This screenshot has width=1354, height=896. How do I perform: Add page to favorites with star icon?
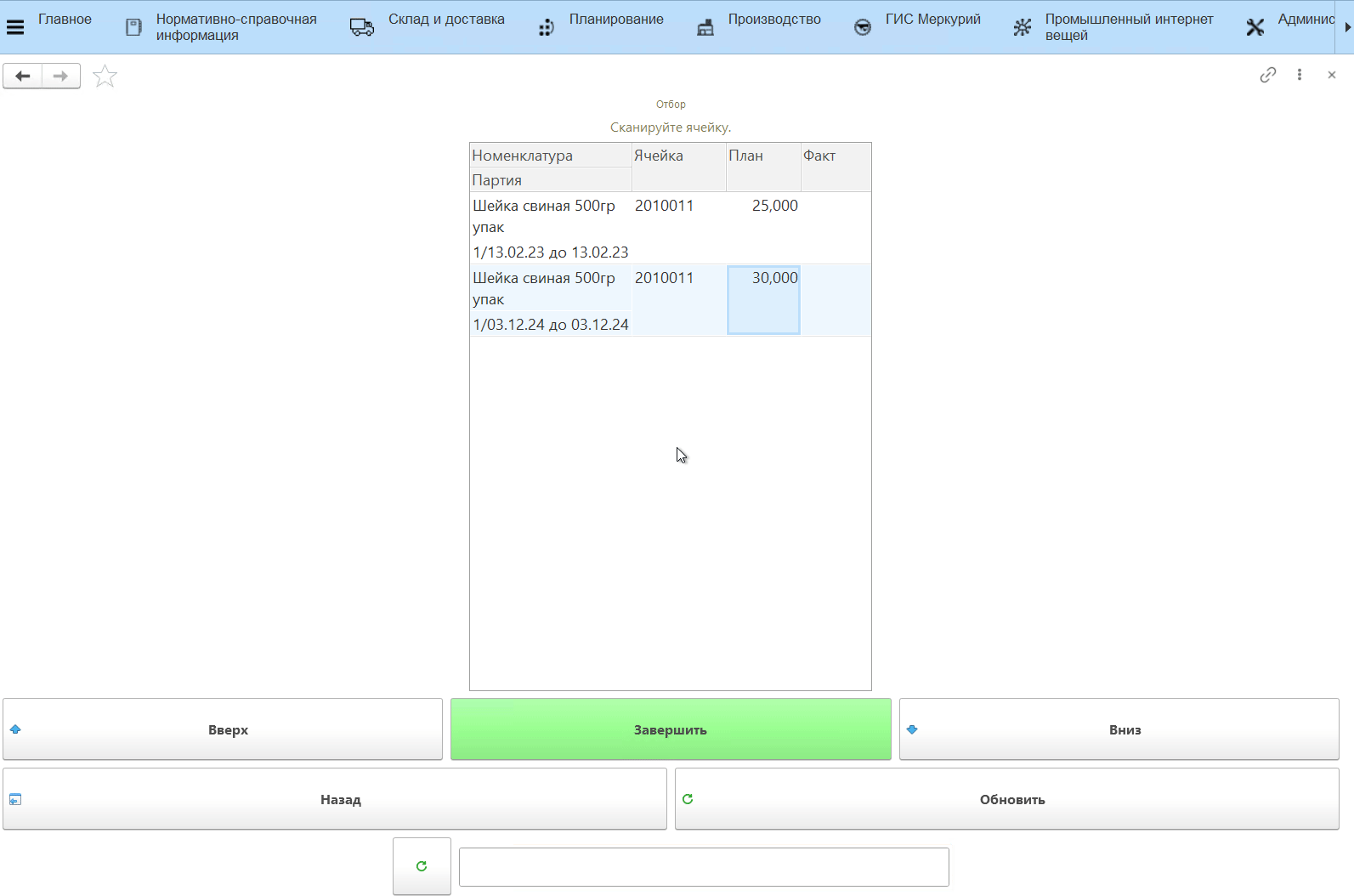point(105,77)
